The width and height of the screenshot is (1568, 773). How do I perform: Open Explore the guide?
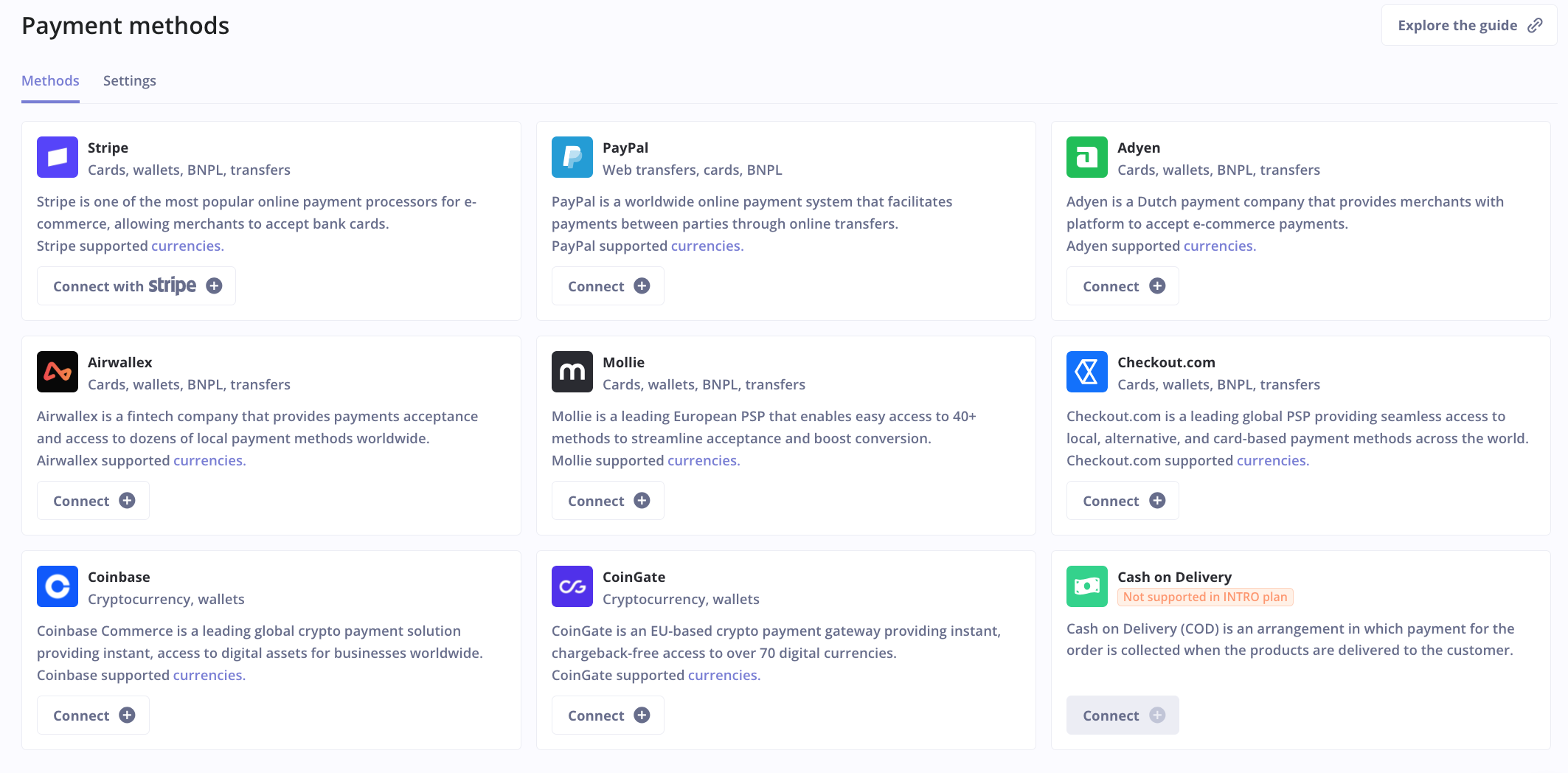tap(1458, 24)
